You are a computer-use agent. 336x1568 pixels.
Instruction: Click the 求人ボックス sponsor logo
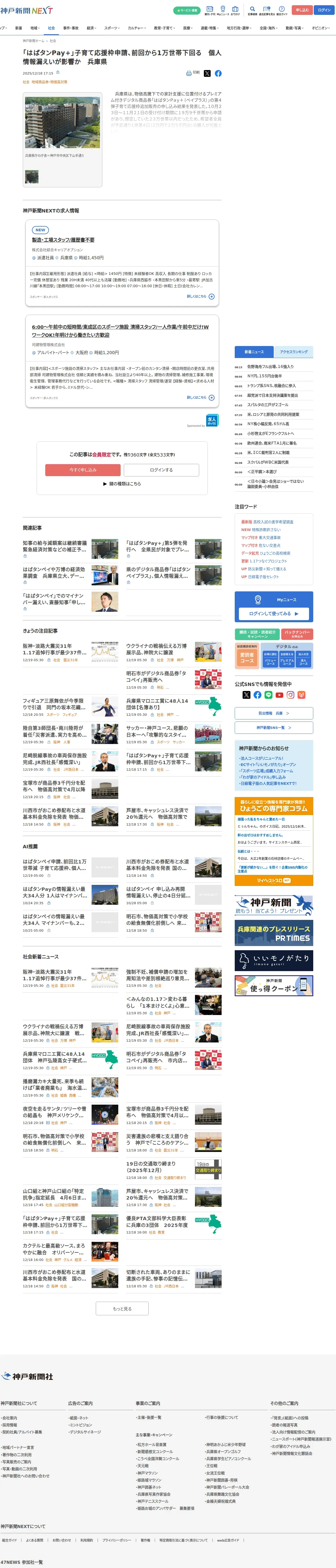212,420
